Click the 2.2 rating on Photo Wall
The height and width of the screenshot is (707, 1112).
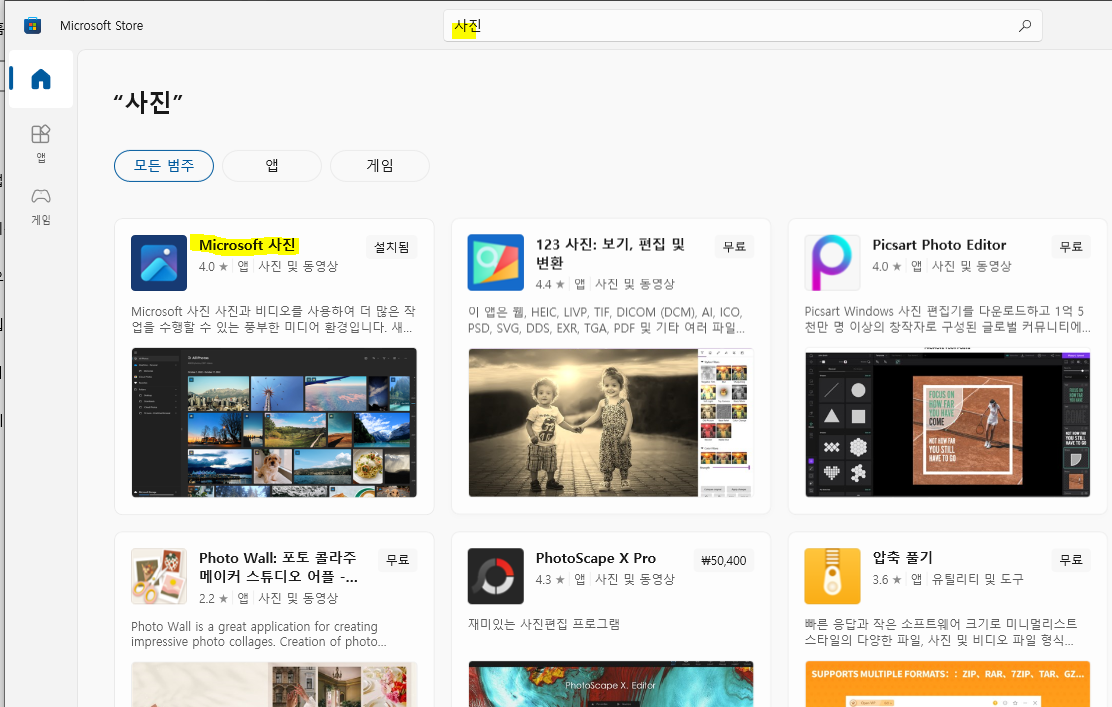tap(213, 599)
